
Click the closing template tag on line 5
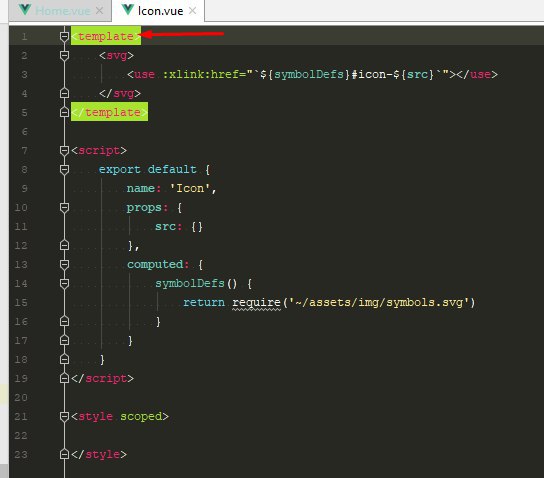click(x=109, y=112)
